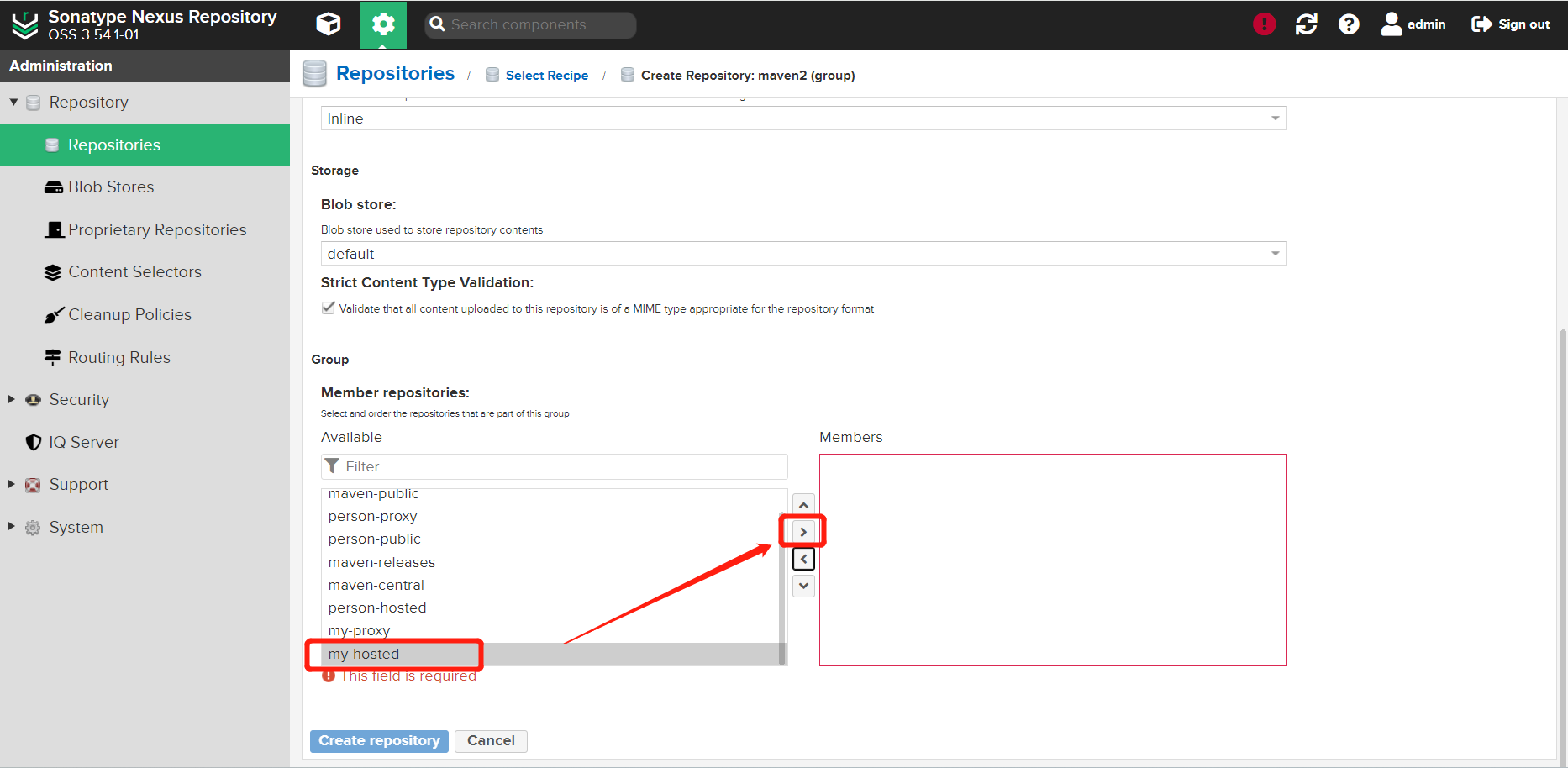Click the move-up arrow button
This screenshot has width=1568, height=768.
click(803, 505)
